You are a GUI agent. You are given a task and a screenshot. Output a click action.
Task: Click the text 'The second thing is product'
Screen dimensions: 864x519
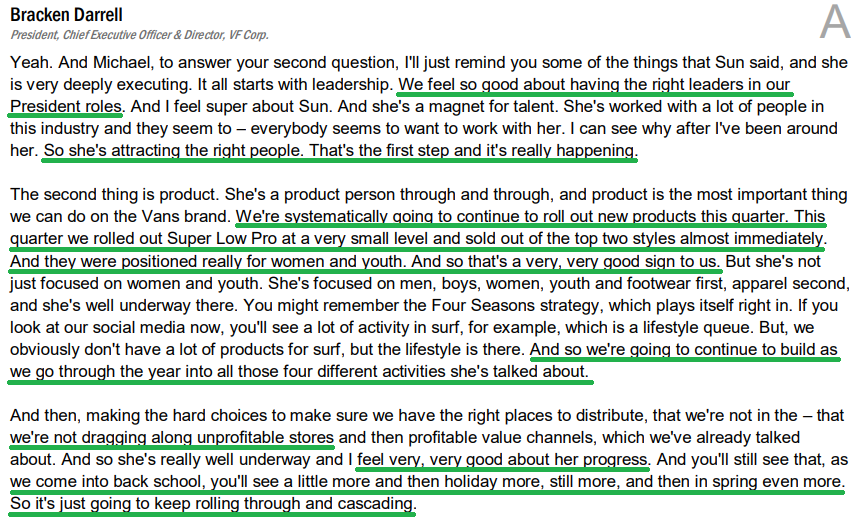[x=115, y=194]
